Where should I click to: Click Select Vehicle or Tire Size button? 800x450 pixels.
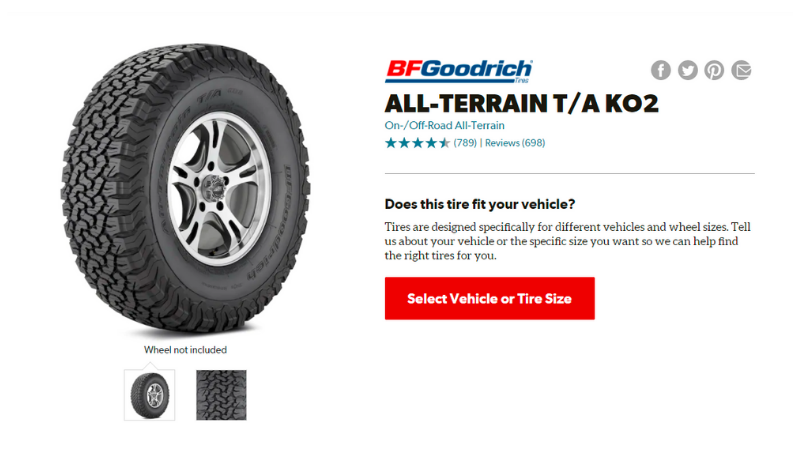(489, 298)
